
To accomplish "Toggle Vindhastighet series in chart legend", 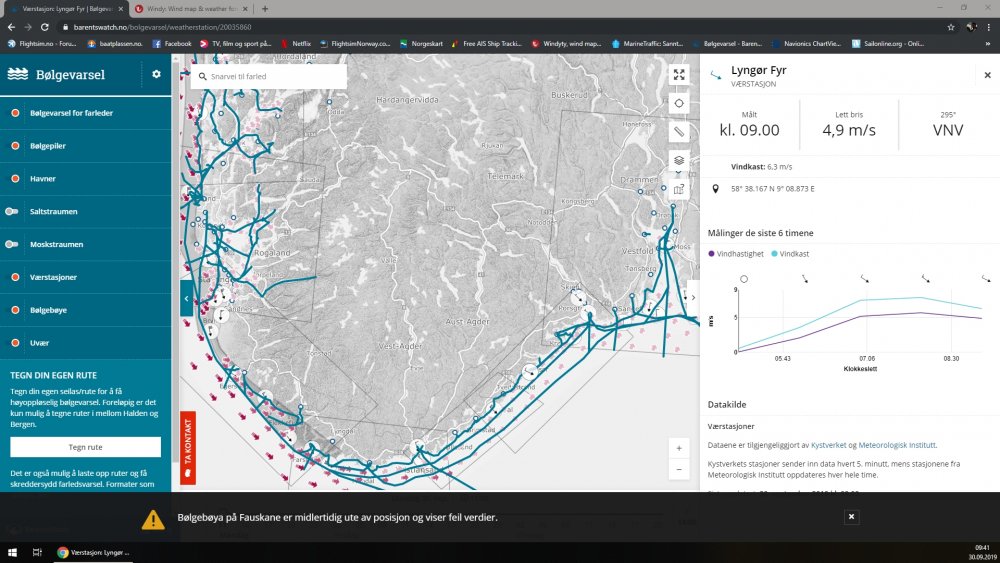I will 736,254.
